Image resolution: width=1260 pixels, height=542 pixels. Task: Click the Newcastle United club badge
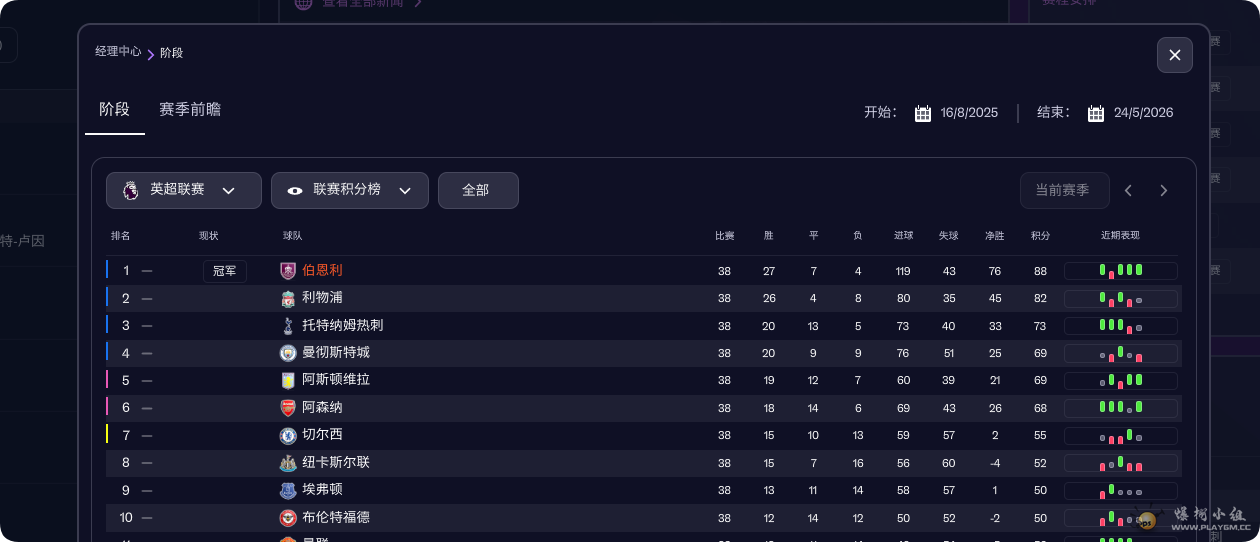click(x=288, y=463)
